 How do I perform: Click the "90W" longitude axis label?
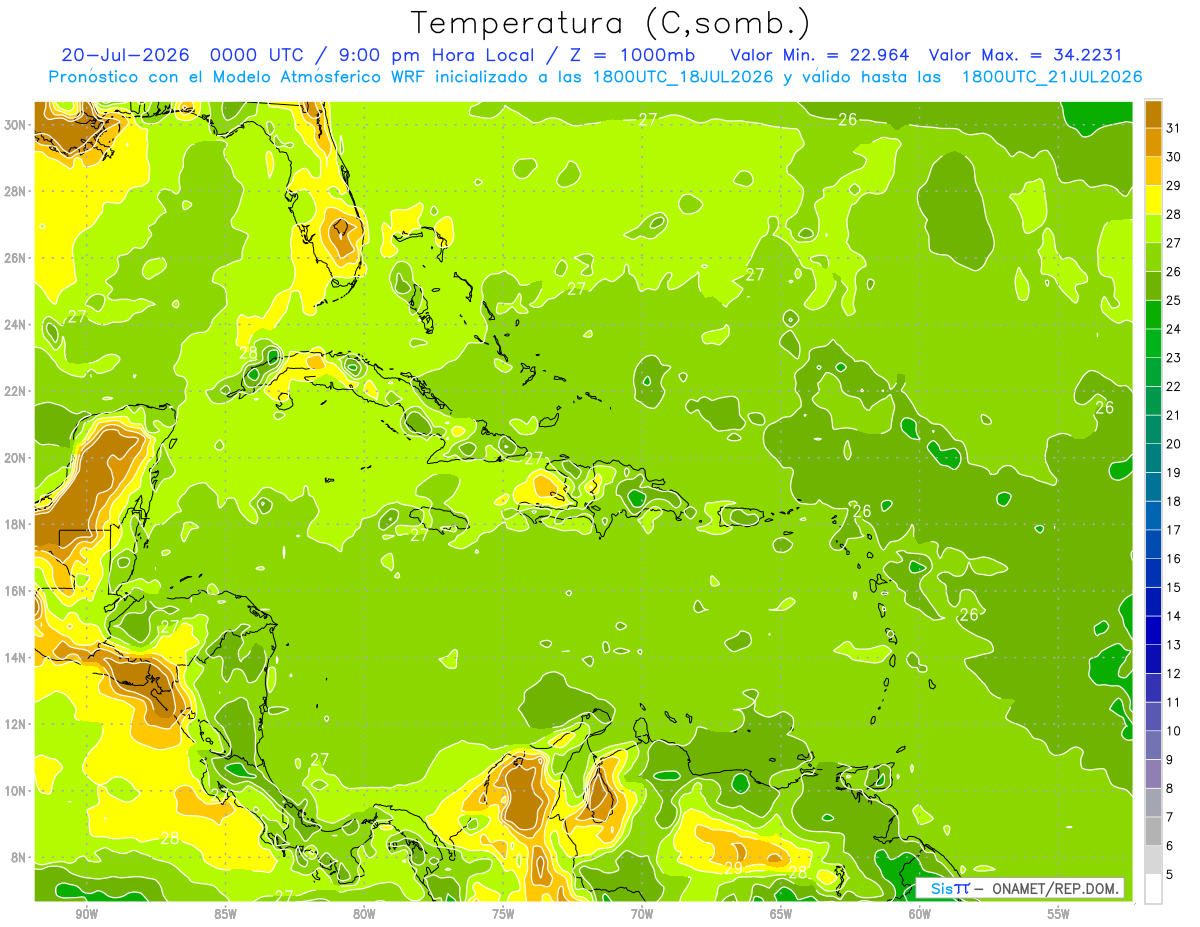[86, 914]
